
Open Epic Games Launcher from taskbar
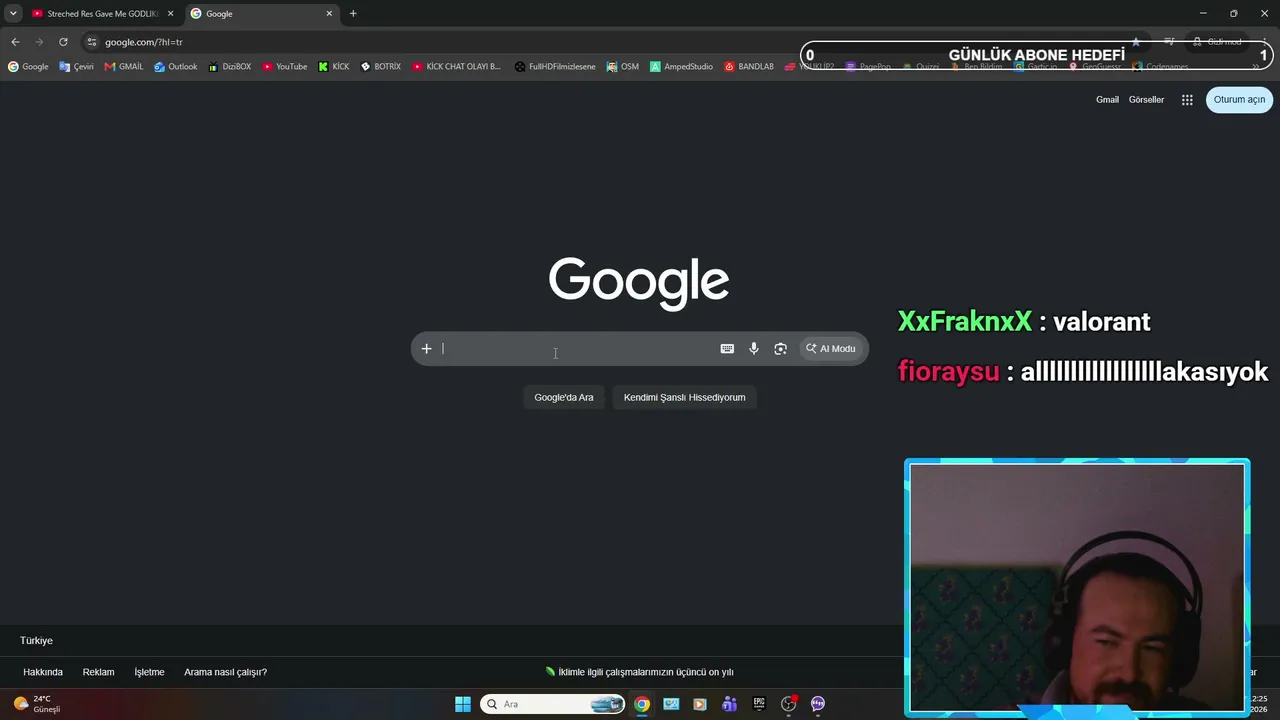pyautogui.click(x=759, y=704)
